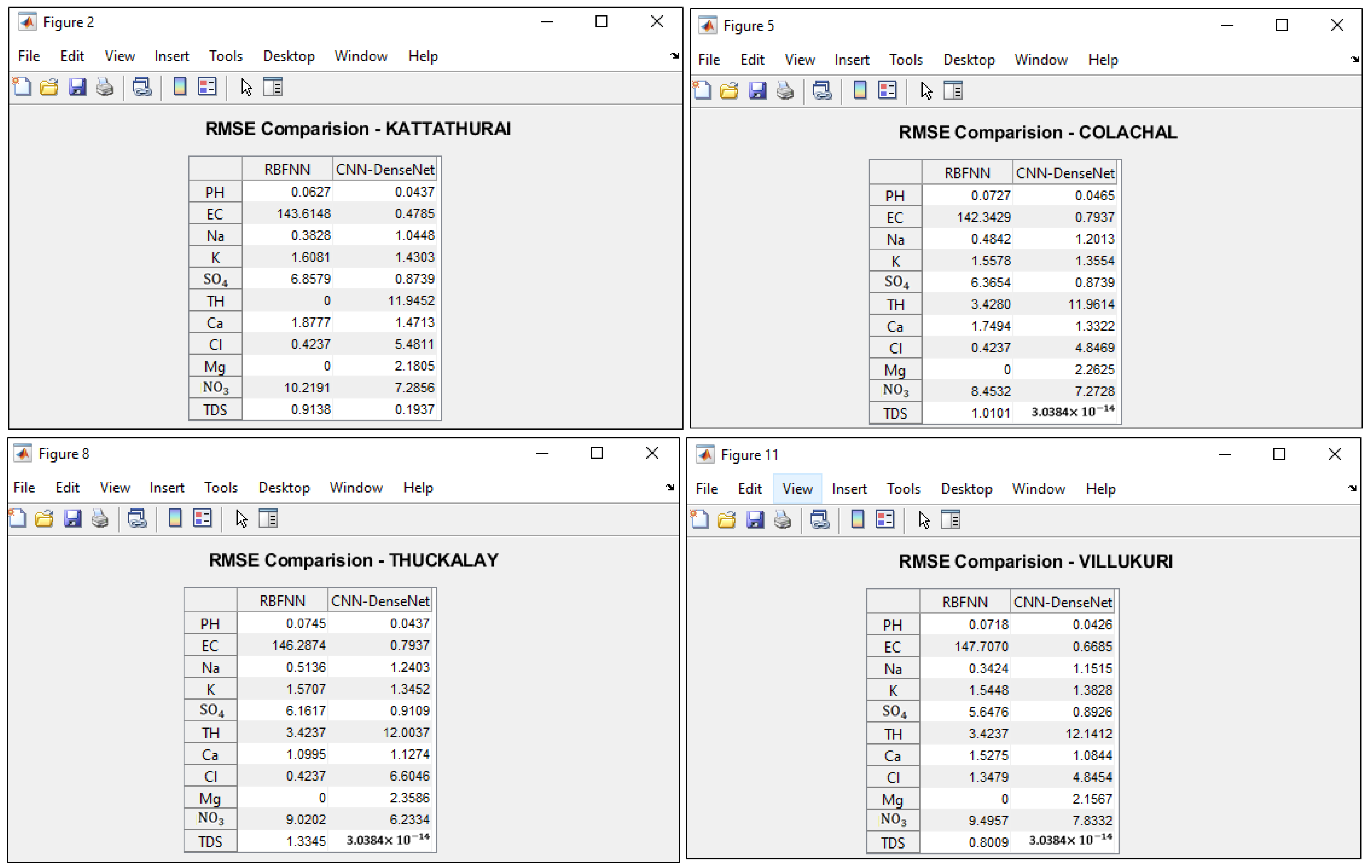This screenshot has height=868, width=1372.
Task: Click Print Preview icon in Figure 2 toolbar
Action: [142, 87]
